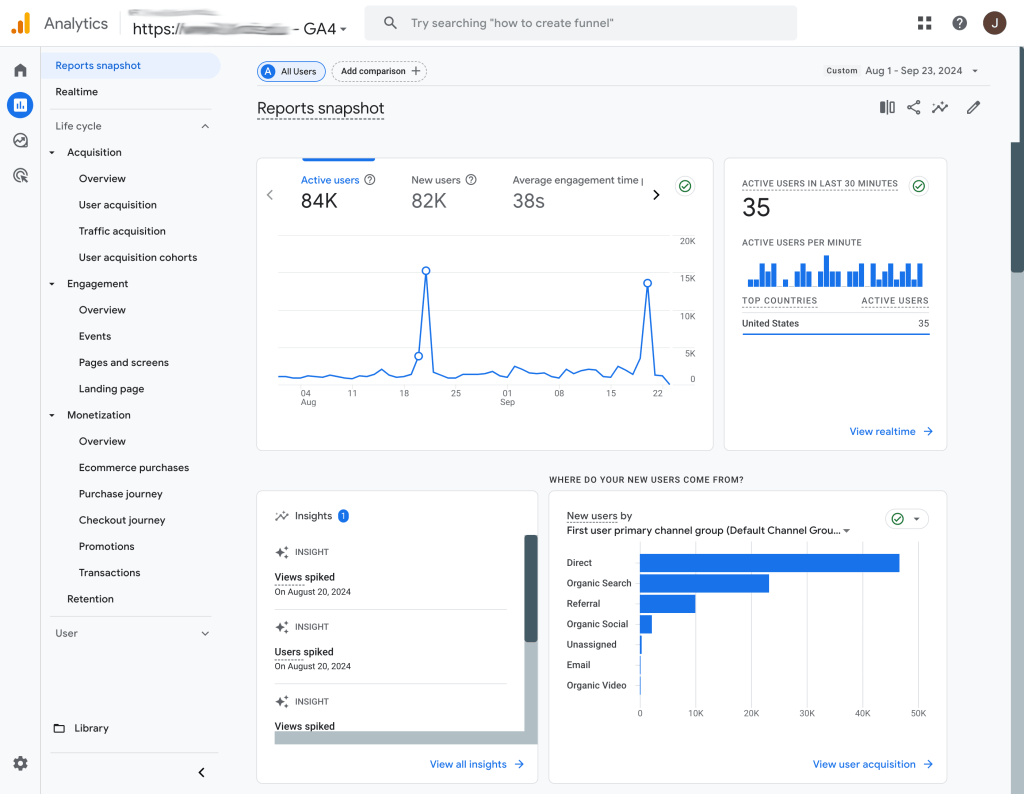
Task: Open the Home navigation icon
Action: click(x=20, y=70)
